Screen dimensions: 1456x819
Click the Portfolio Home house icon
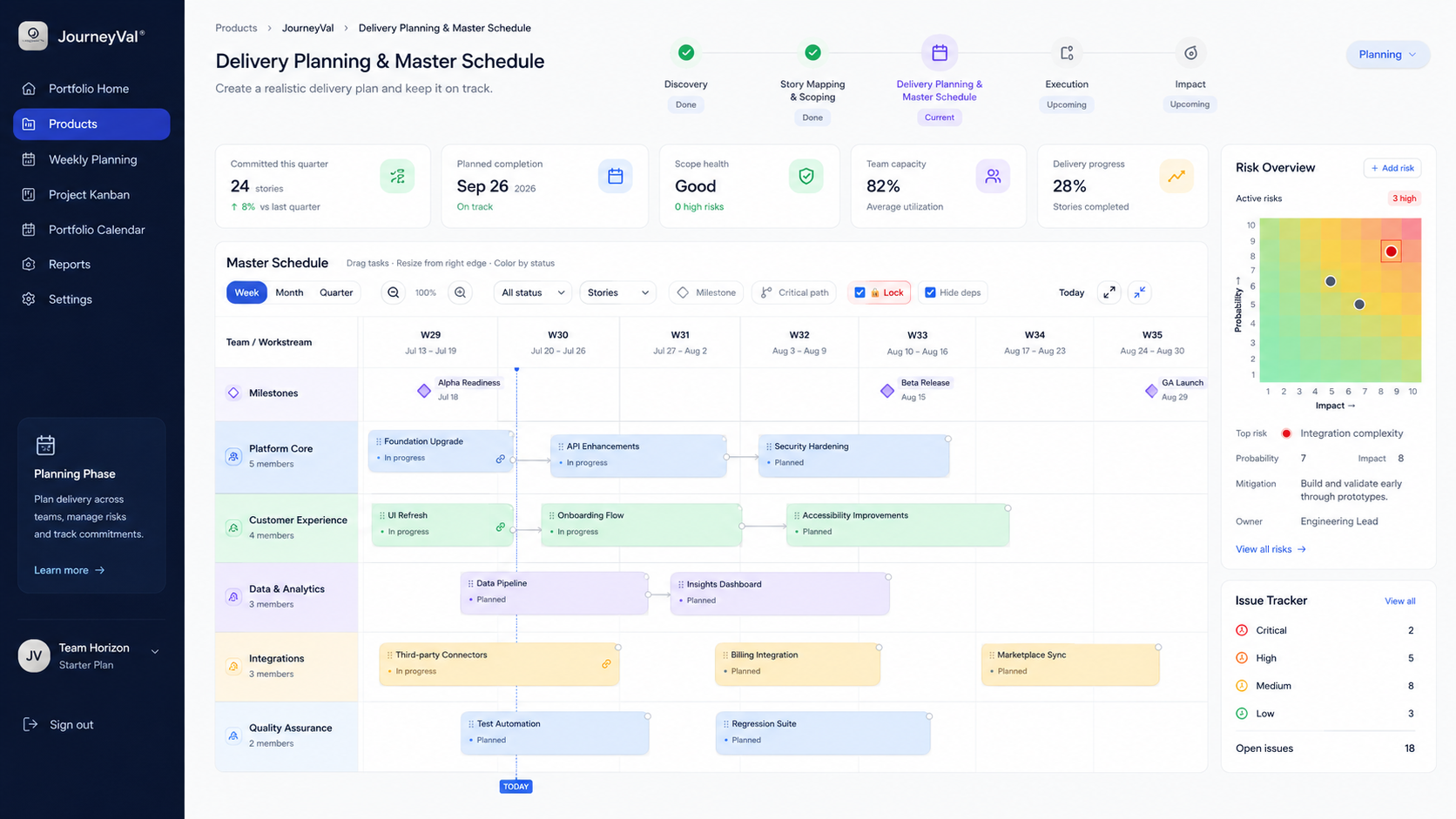(x=29, y=89)
